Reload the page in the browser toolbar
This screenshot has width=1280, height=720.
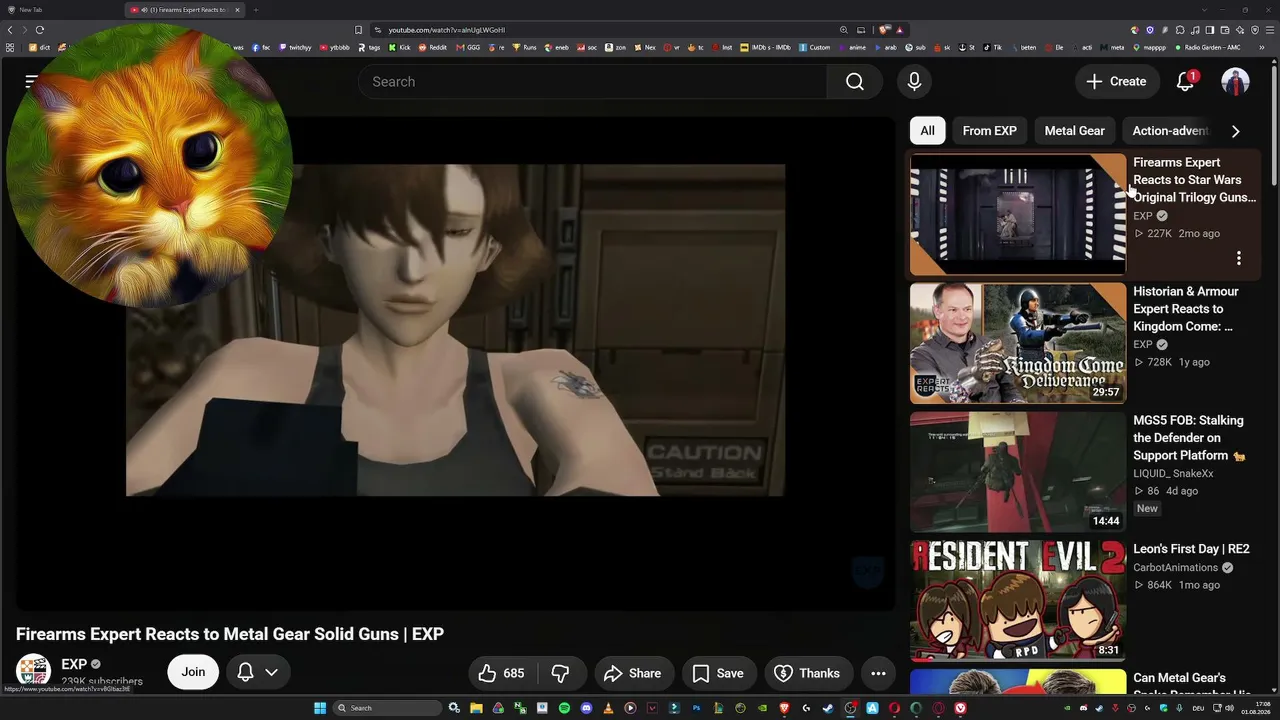click(x=42, y=30)
